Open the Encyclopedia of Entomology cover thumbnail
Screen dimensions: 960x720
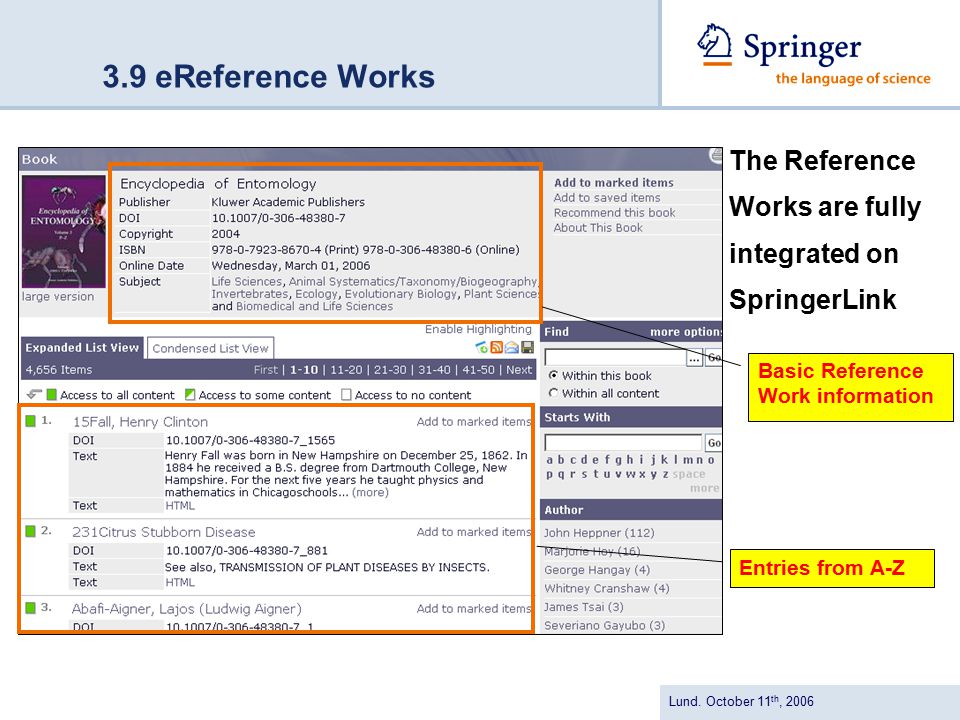(64, 231)
